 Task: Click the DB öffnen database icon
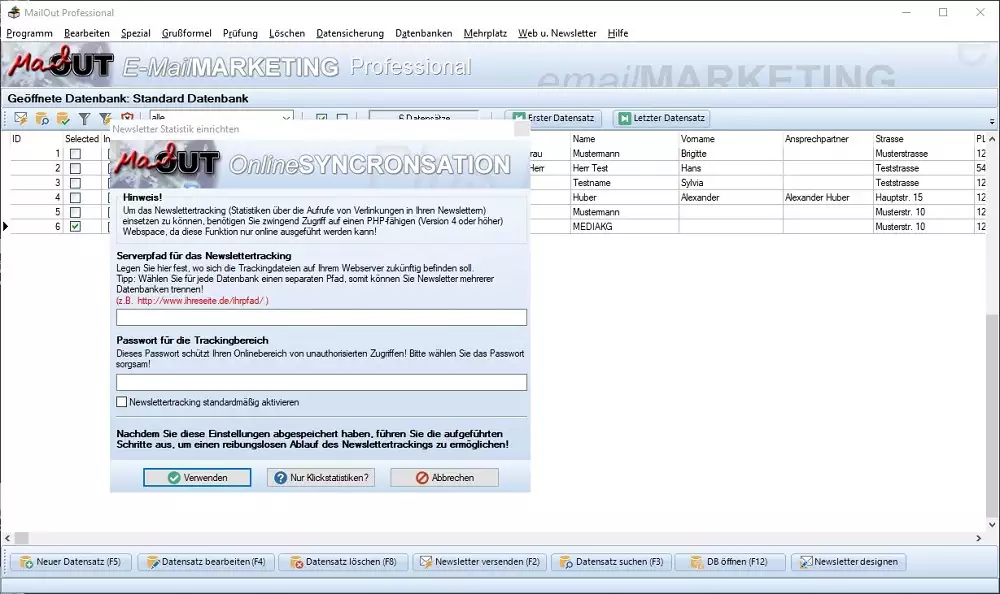(x=697, y=562)
